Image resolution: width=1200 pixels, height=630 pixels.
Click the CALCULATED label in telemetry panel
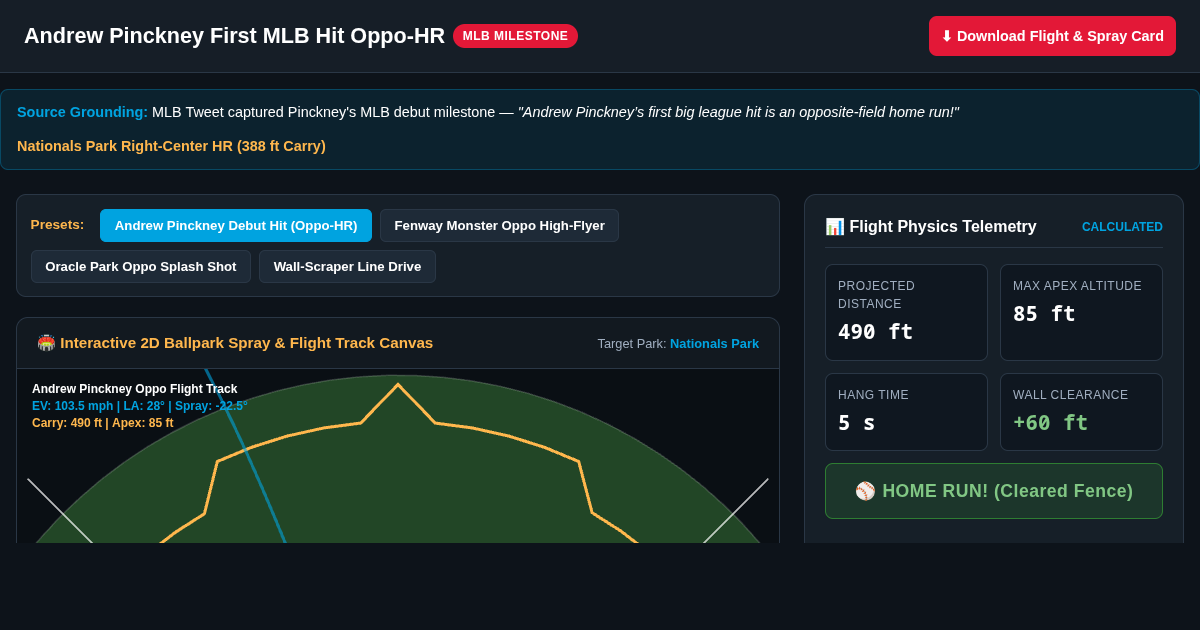pyautogui.click(x=1122, y=227)
